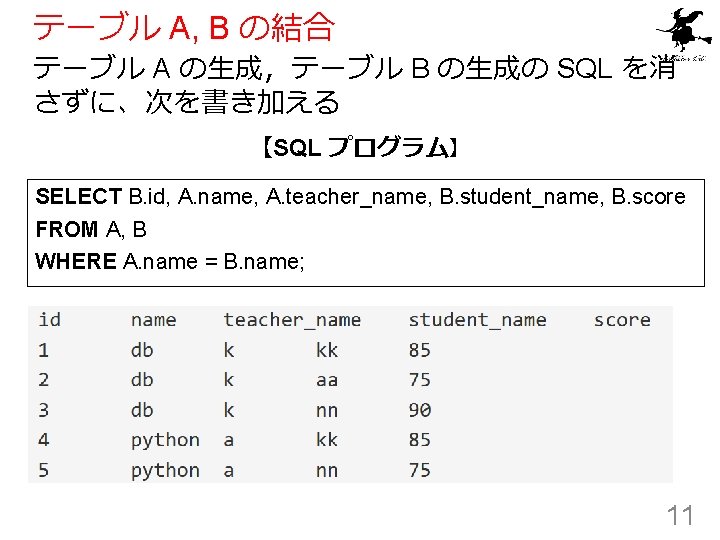Click the aa value in row 2
Image resolution: width=720 pixels, height=540 pixels.
point(327,380)
